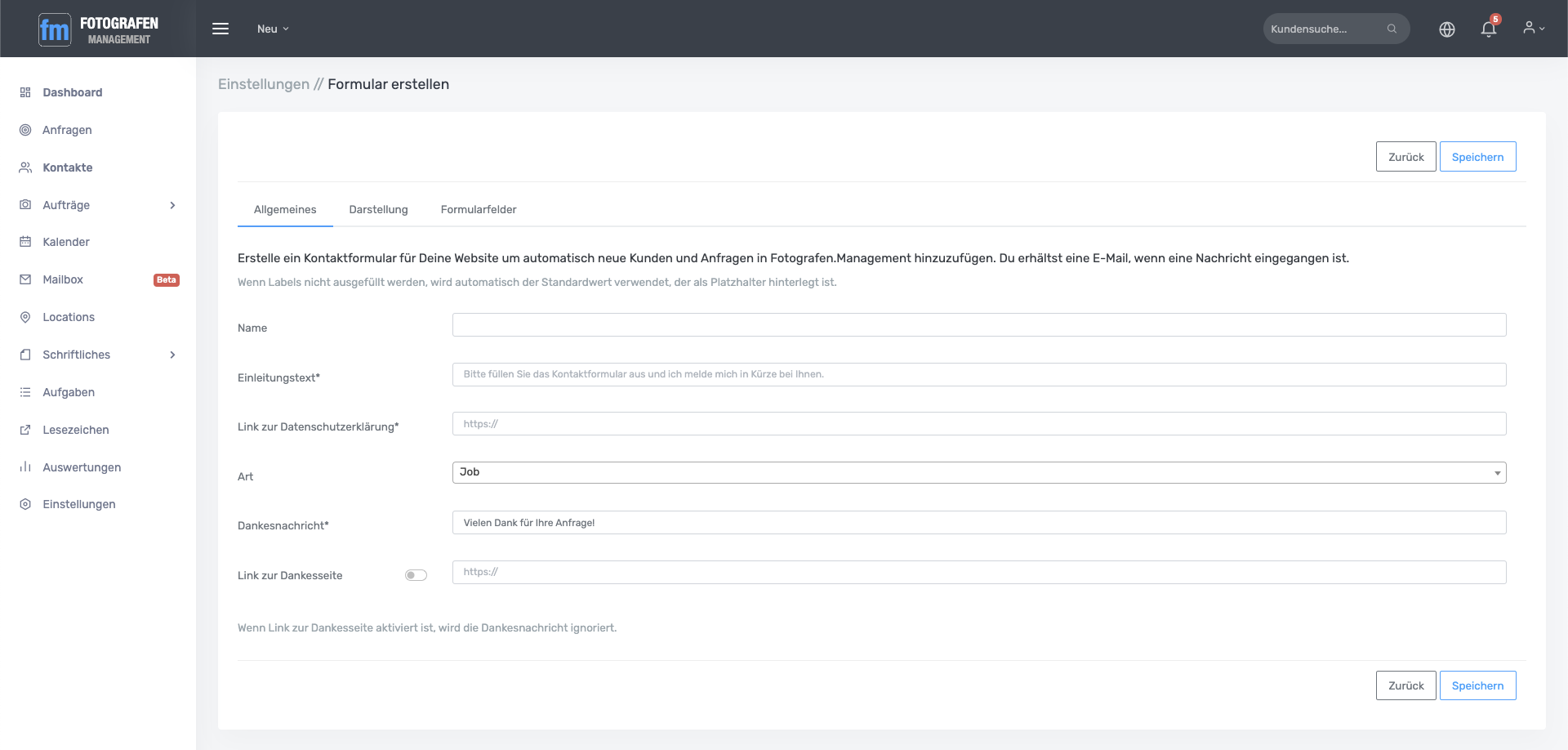Expand the Schriftliches submenu chevron
The width and height of the screenshot is (1568, 750).
pos(172,355)
